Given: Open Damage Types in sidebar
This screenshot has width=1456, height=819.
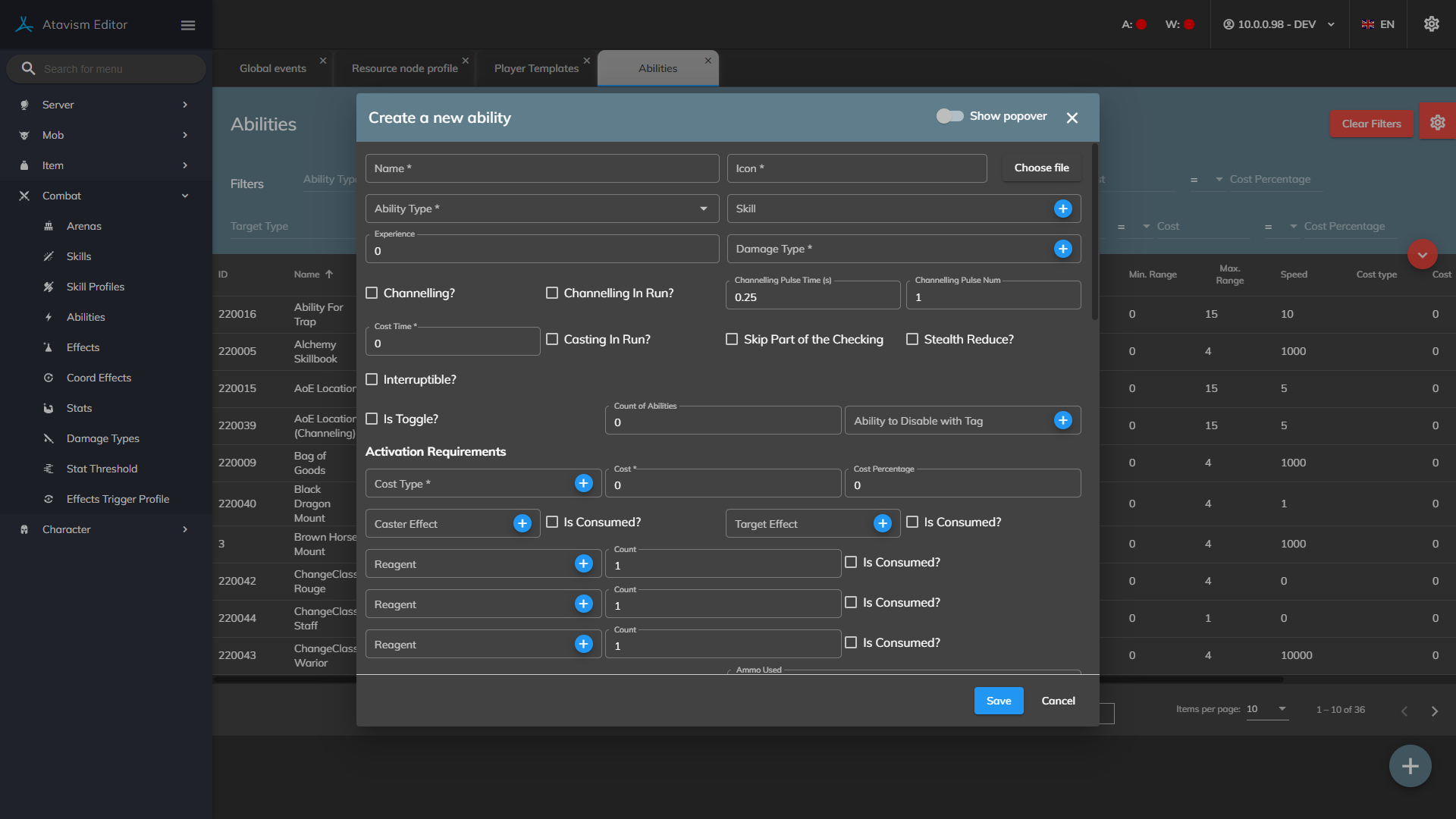Looking at the screenshot, I should (x=102, y=438).
